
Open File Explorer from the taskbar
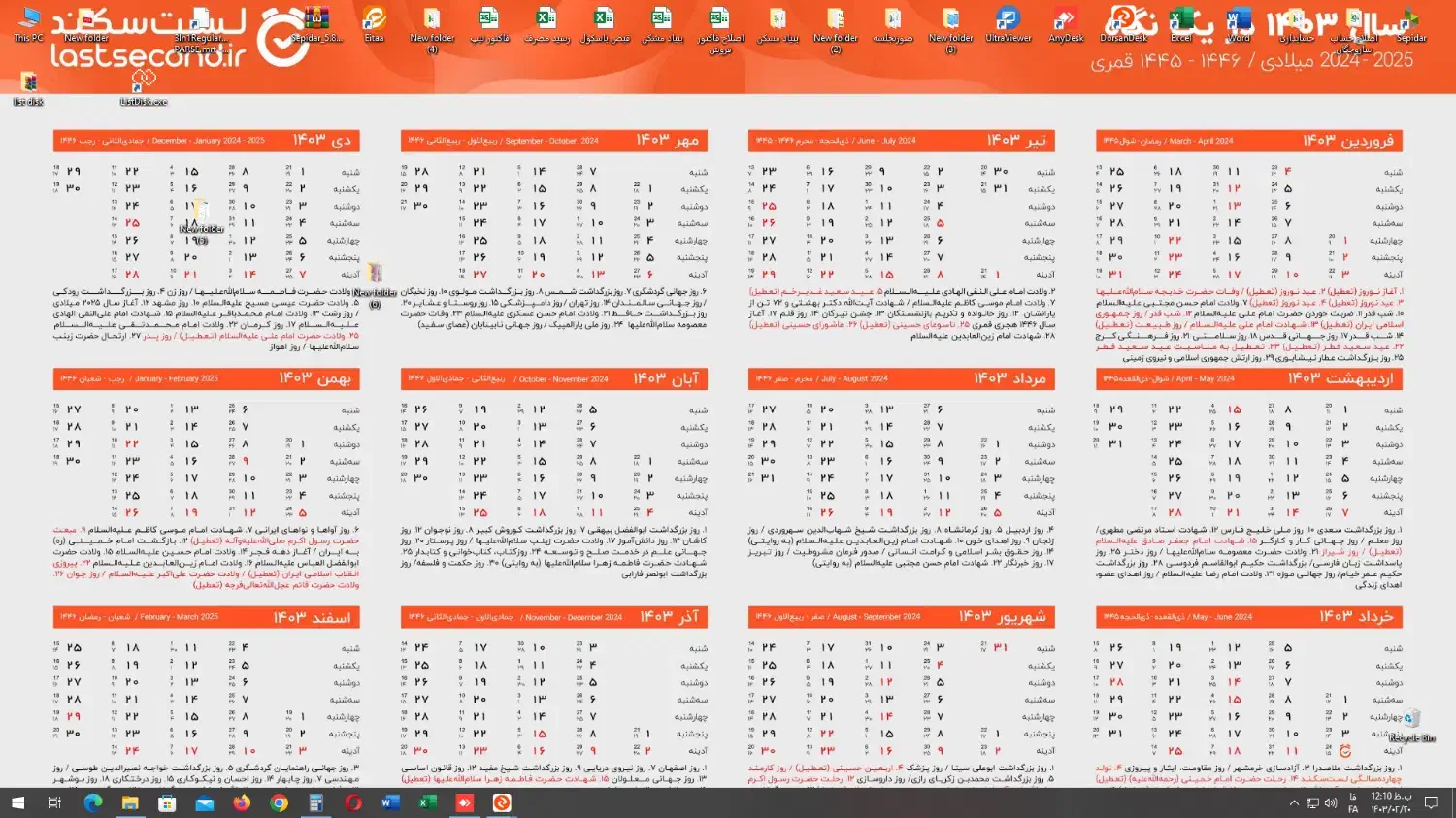(x=130, y=802)
